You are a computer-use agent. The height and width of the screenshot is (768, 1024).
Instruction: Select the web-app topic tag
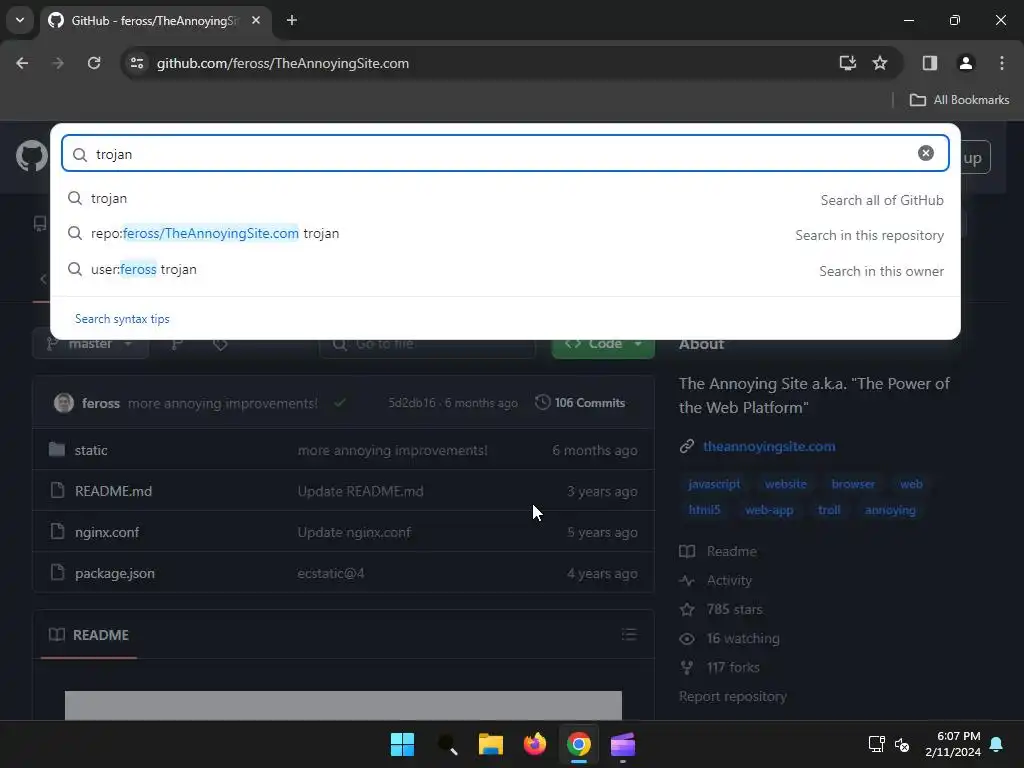pyautogui.click(x=769, y=510)
